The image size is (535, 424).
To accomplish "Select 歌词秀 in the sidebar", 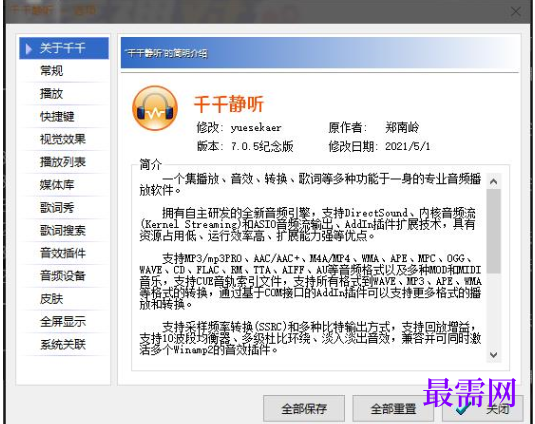I will 64,208.
